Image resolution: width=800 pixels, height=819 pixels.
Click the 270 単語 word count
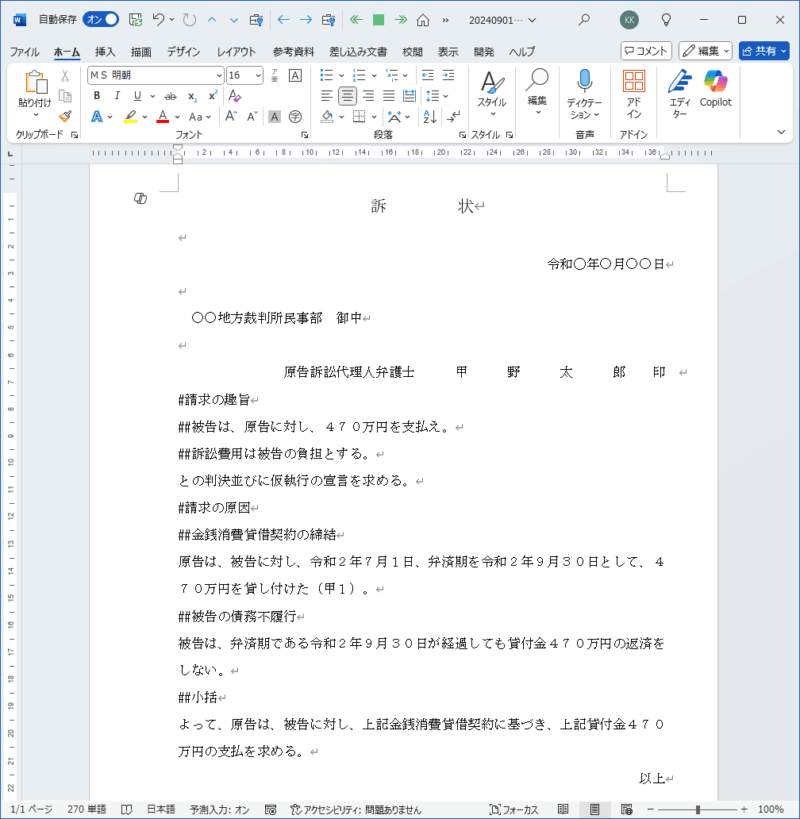pos(87,810)
